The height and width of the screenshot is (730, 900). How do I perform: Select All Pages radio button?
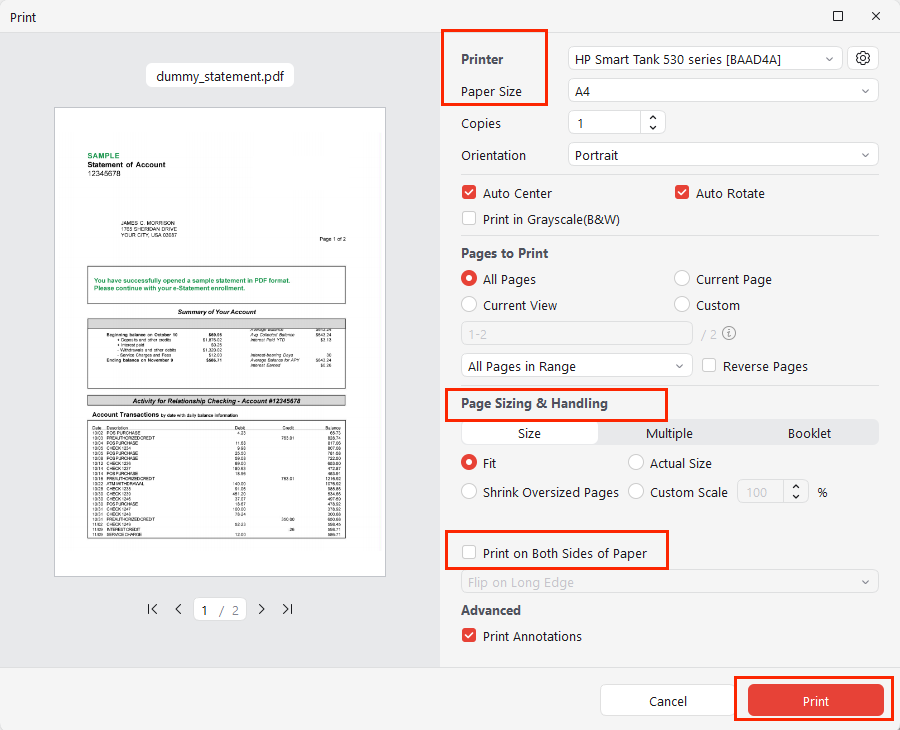click(x=469, y=278)
